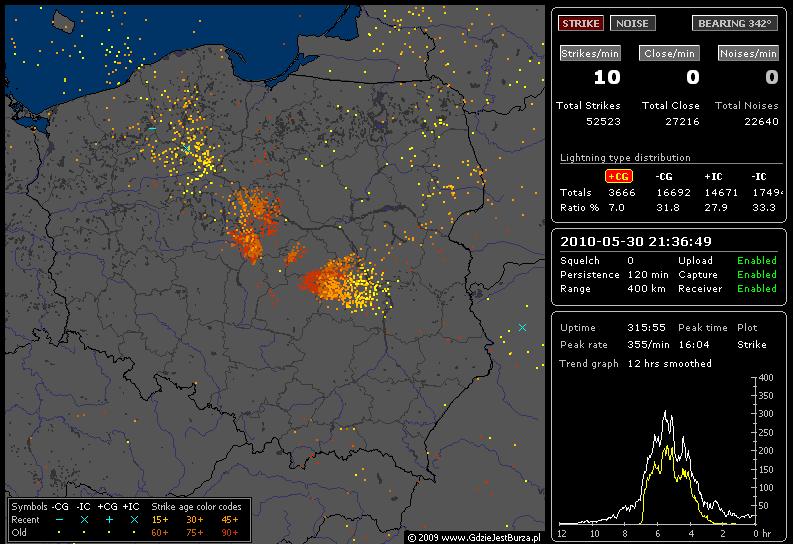794x544 pixels.
Task: Open the GdzieJestBurza.pl copyright link
Action: (x=478, y=537)
